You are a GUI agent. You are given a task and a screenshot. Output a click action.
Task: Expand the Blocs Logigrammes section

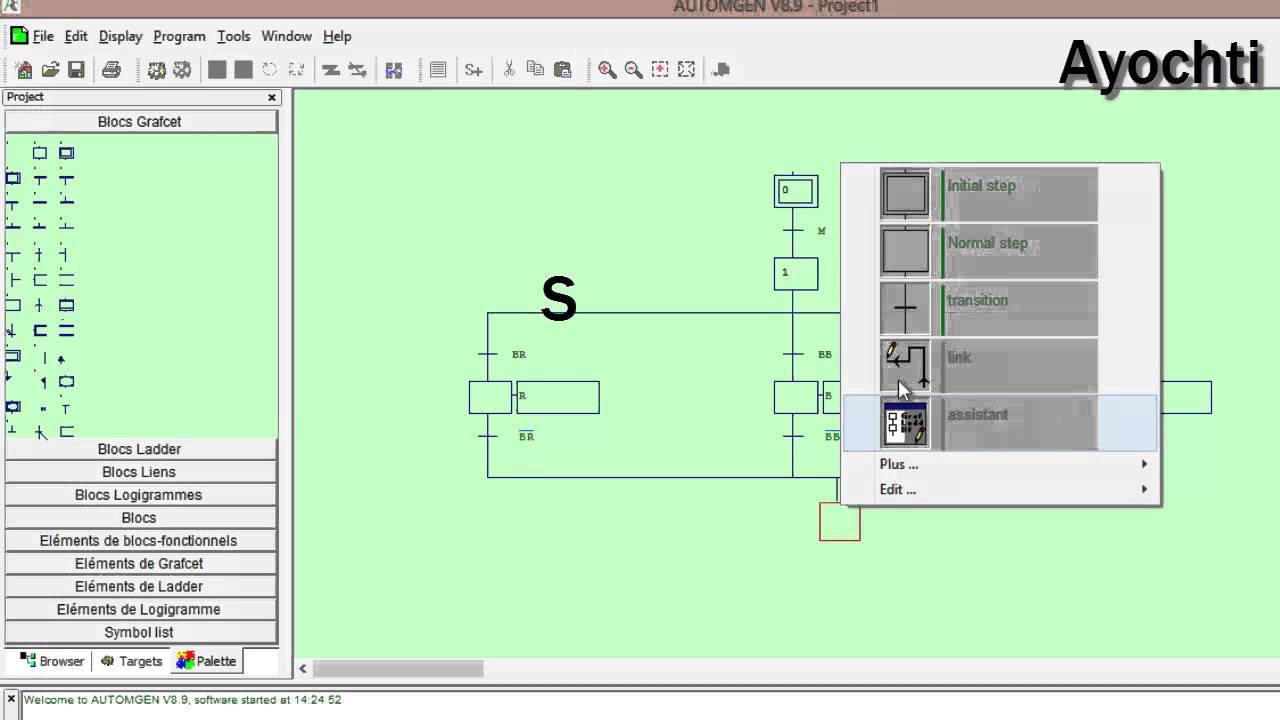point(140,495)
